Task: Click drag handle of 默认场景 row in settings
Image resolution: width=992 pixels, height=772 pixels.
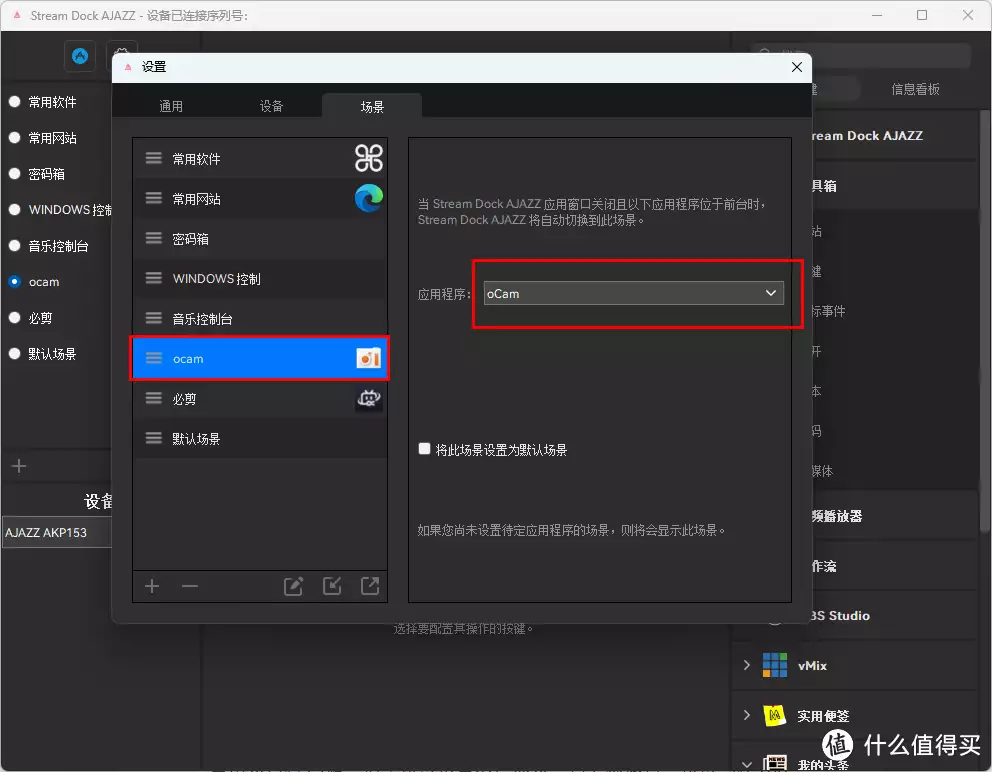Action: (154, 438)
